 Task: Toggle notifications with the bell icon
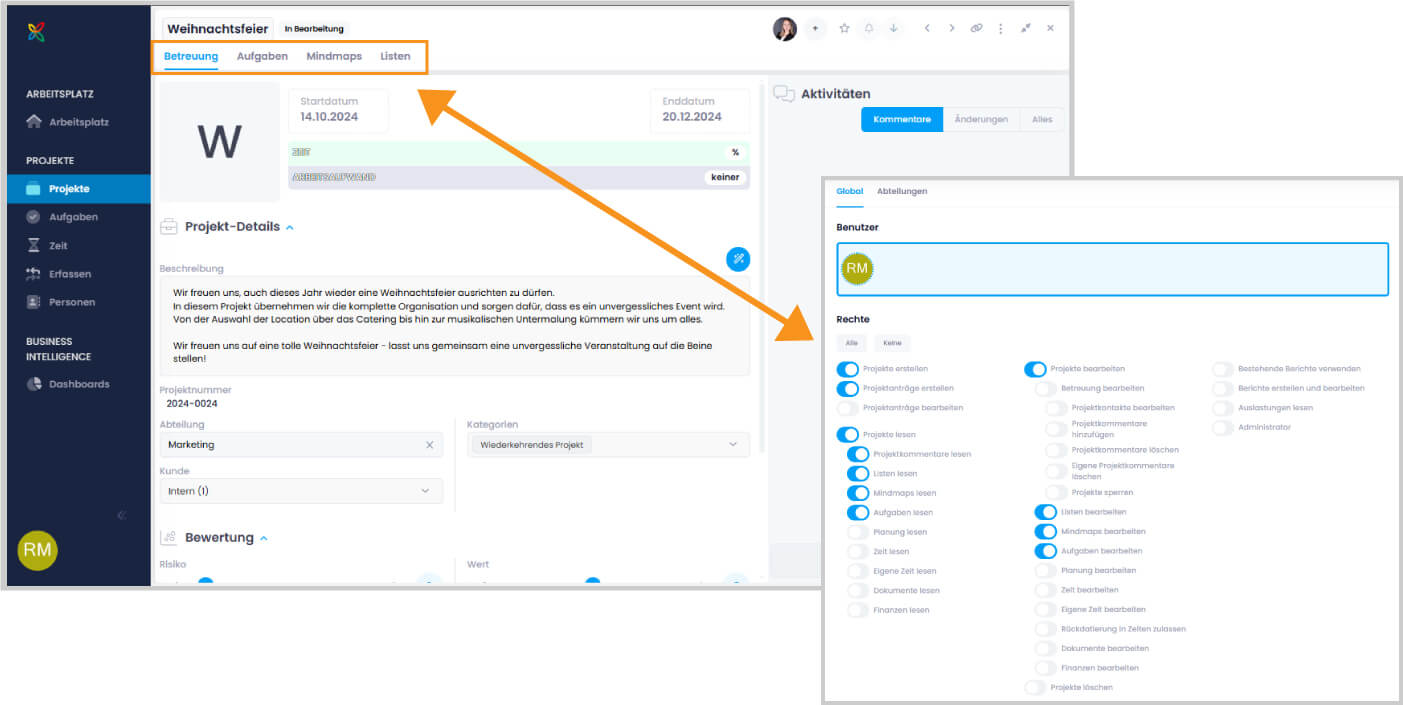(x=868, y=29)
